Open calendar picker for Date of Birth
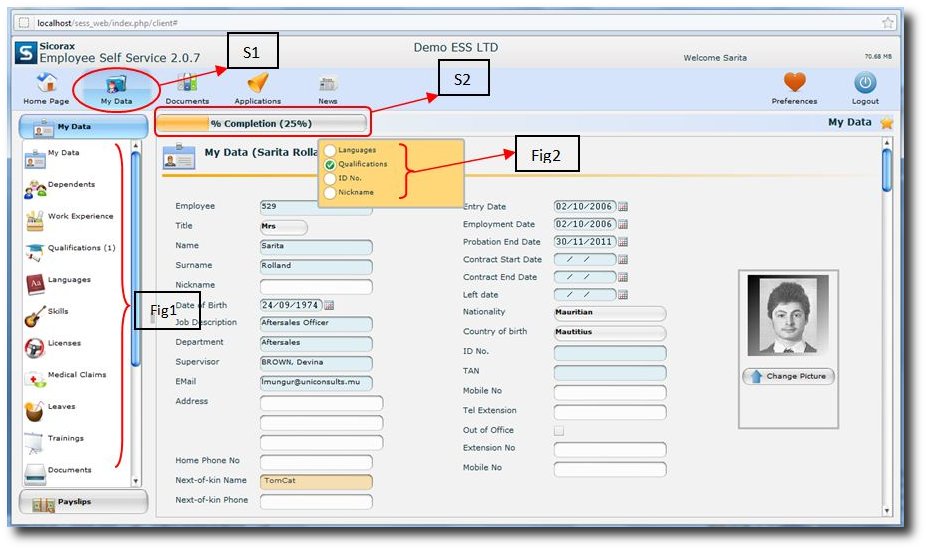The image size is (927, 550). 330,305
